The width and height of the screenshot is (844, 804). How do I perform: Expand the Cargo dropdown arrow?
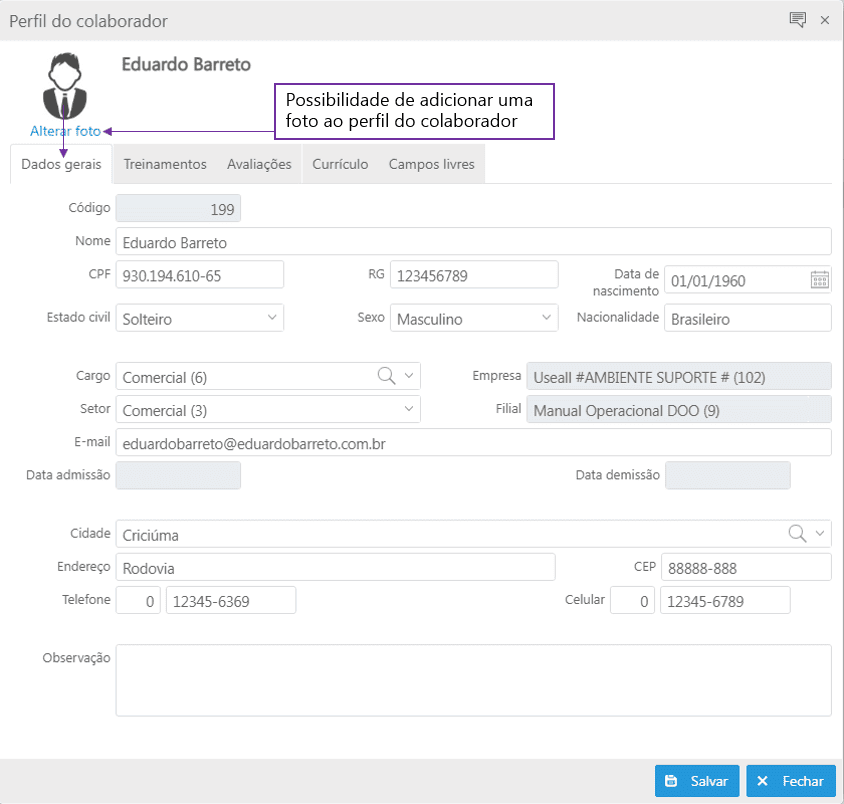pyautogui.click(x=408, y=376)
